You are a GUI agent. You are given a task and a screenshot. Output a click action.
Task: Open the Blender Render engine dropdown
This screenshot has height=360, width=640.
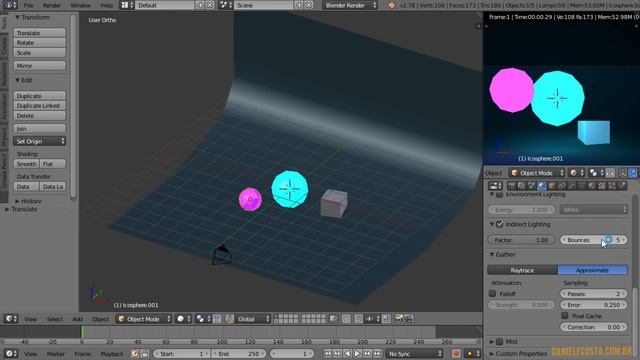[x=350, y=5]
